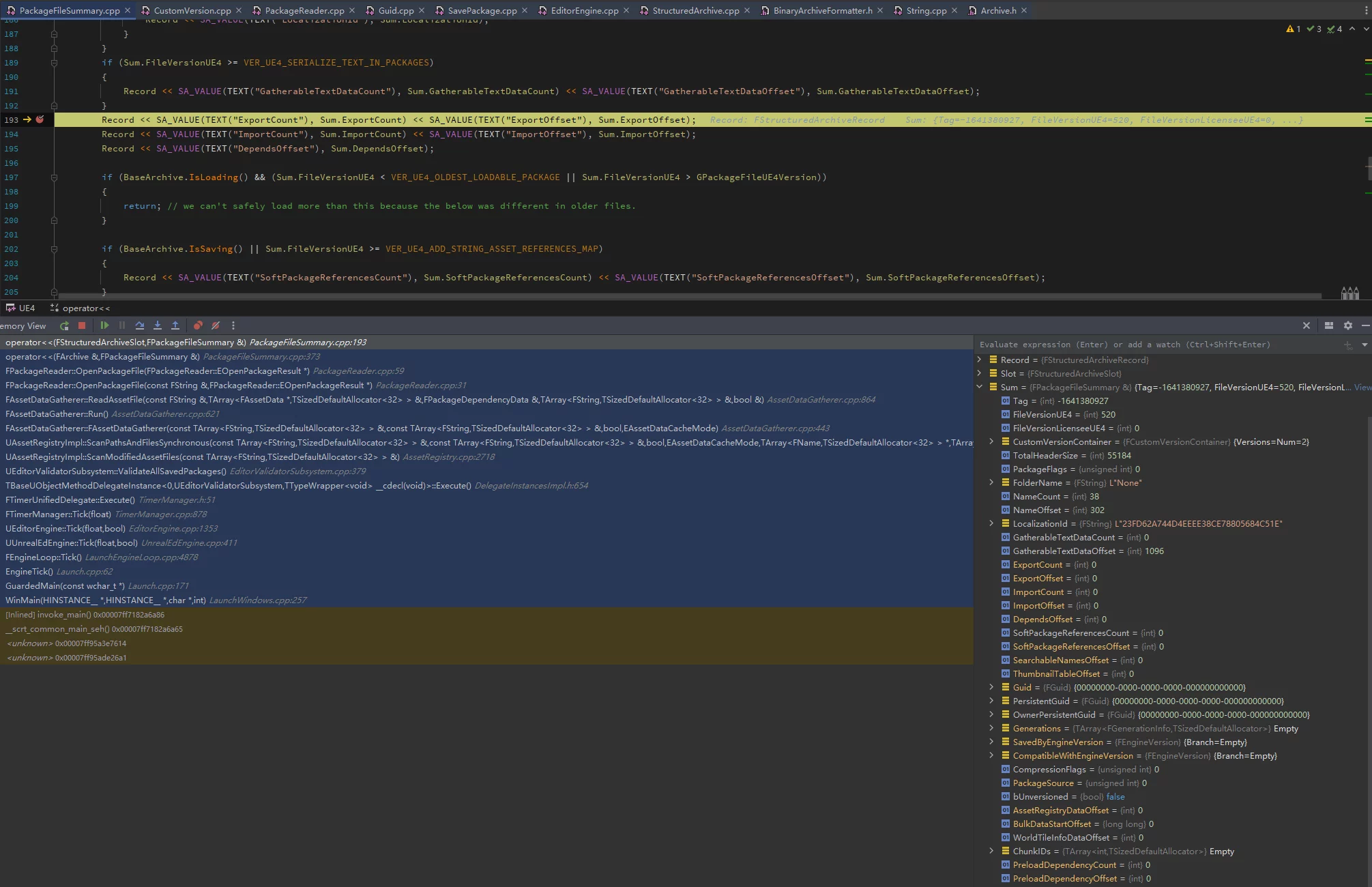Open debugger layout settings icon
Screen dimensions: 1372x887
pos(1328,326)
